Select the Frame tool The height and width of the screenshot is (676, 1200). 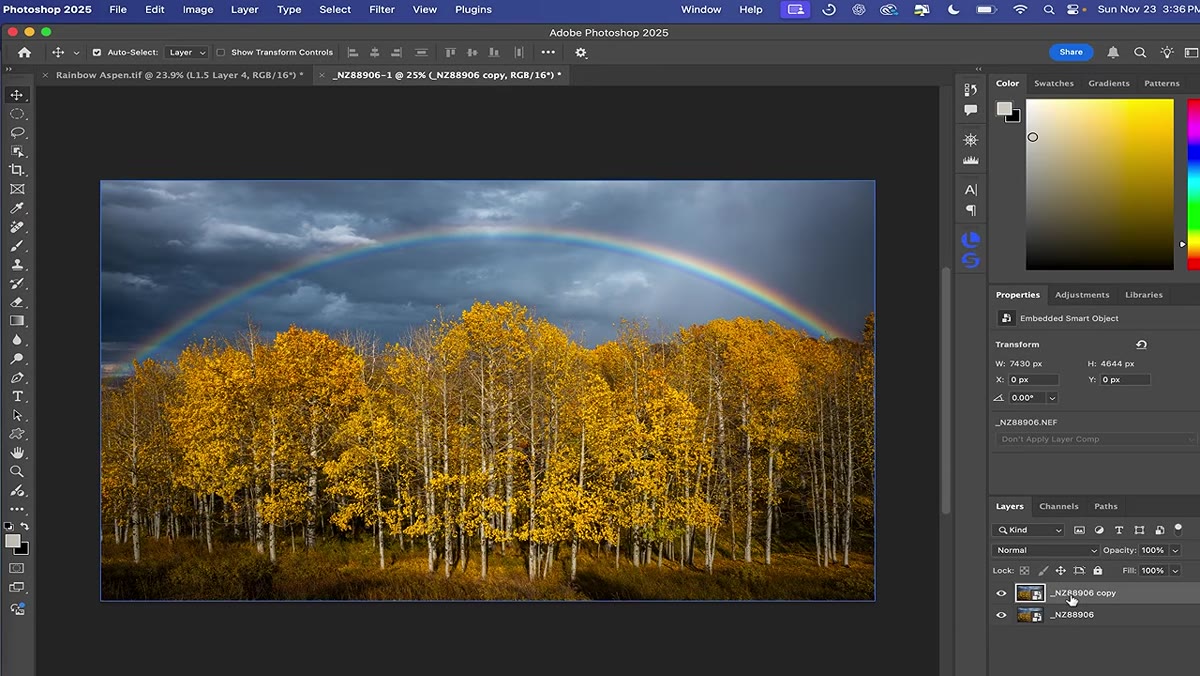coord(17,189)
